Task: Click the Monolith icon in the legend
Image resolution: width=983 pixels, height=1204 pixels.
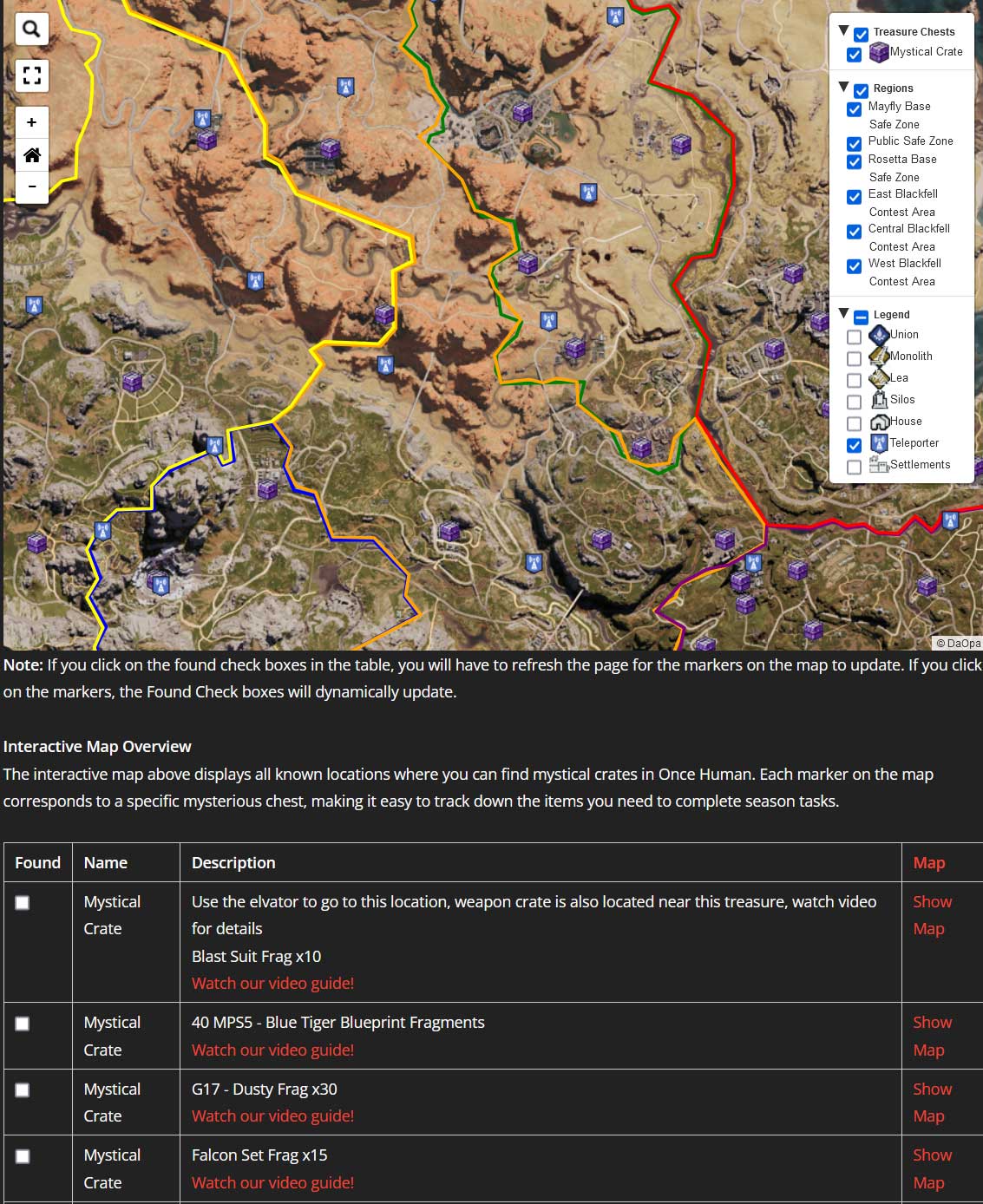Action: pyautogui.click(x=879, y=357)
